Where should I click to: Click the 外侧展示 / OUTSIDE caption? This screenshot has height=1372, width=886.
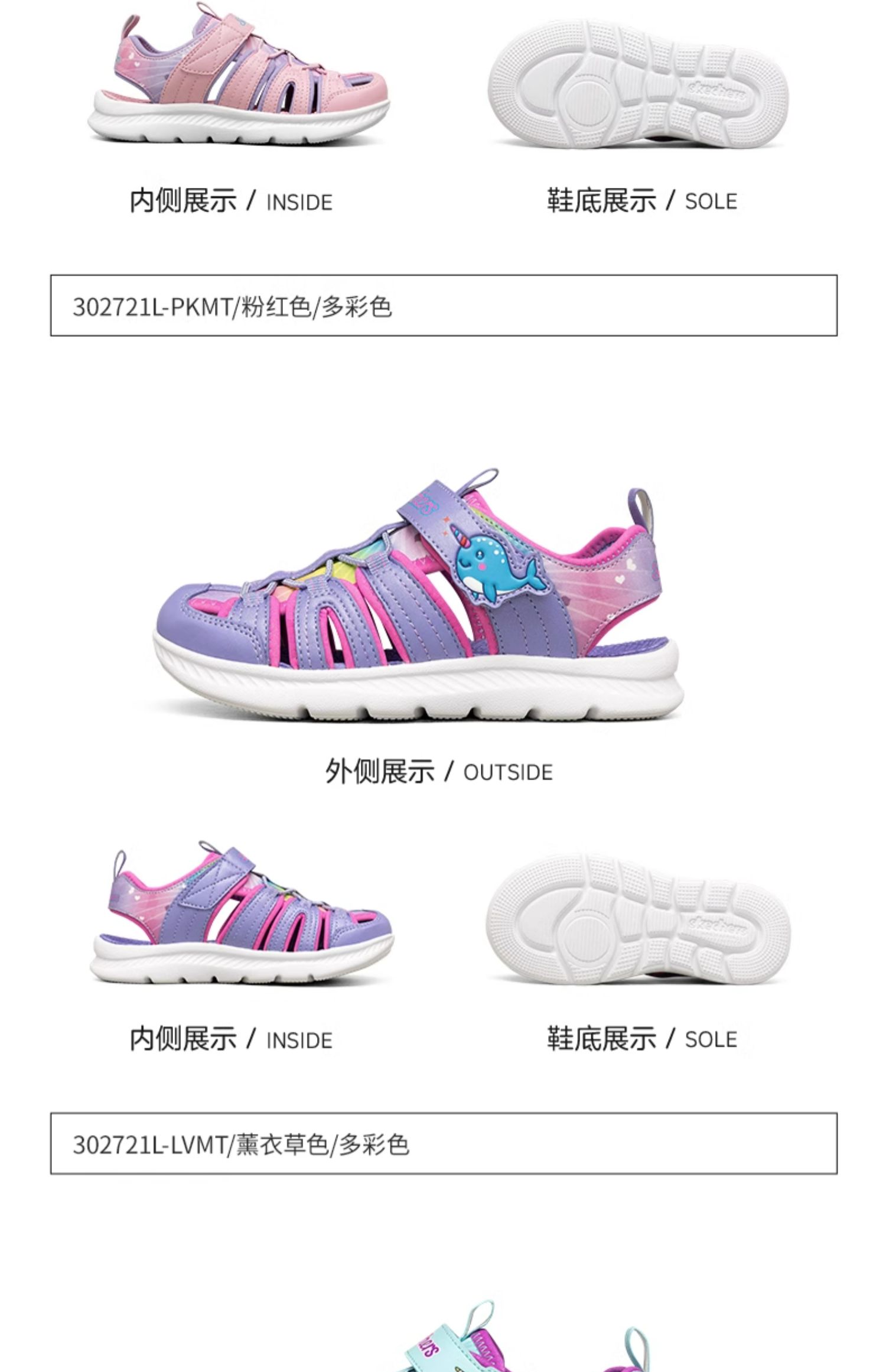(x=438, y=771)
